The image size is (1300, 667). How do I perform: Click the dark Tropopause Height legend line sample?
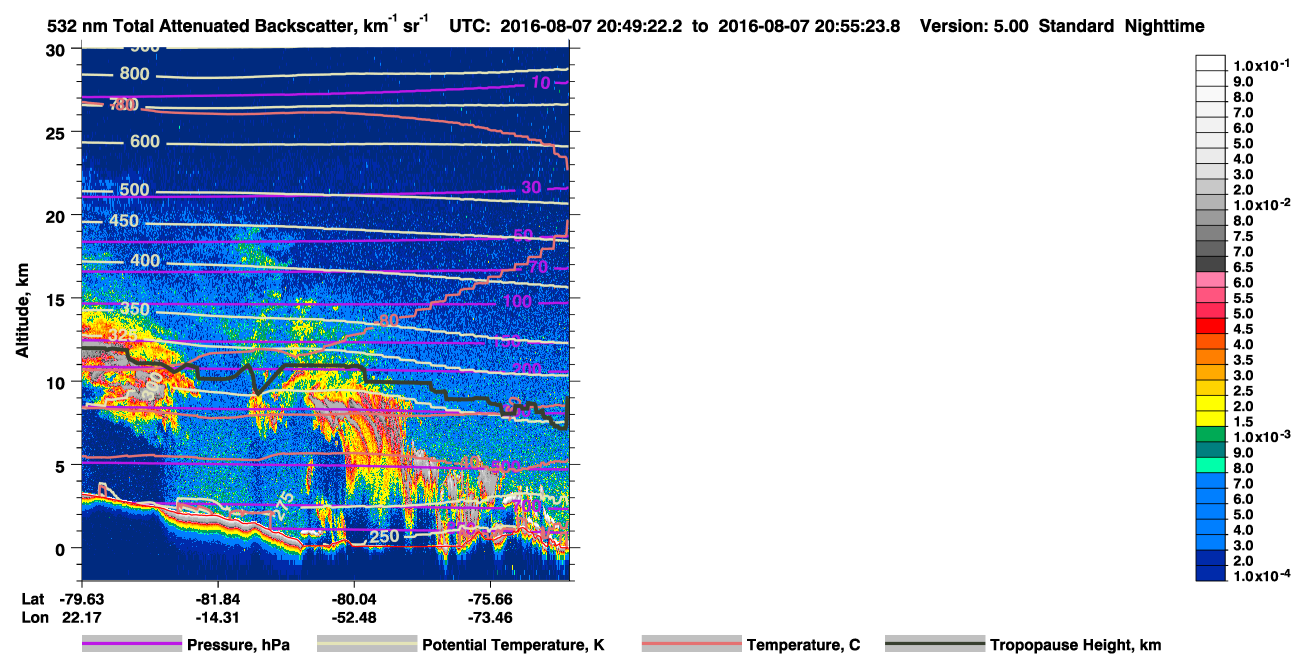click(934, 645)
